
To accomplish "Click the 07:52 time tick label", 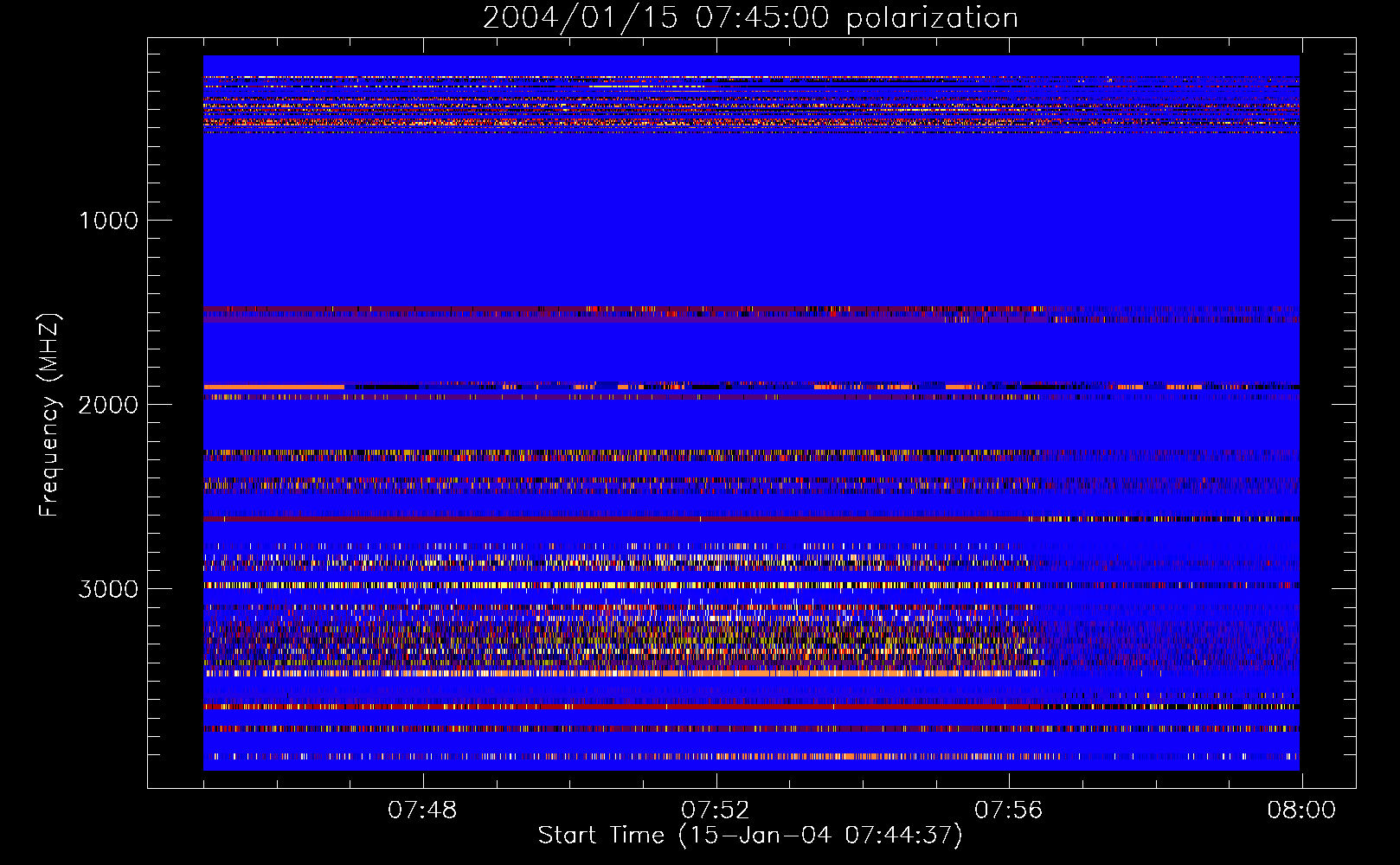I will tap(715, 811).
